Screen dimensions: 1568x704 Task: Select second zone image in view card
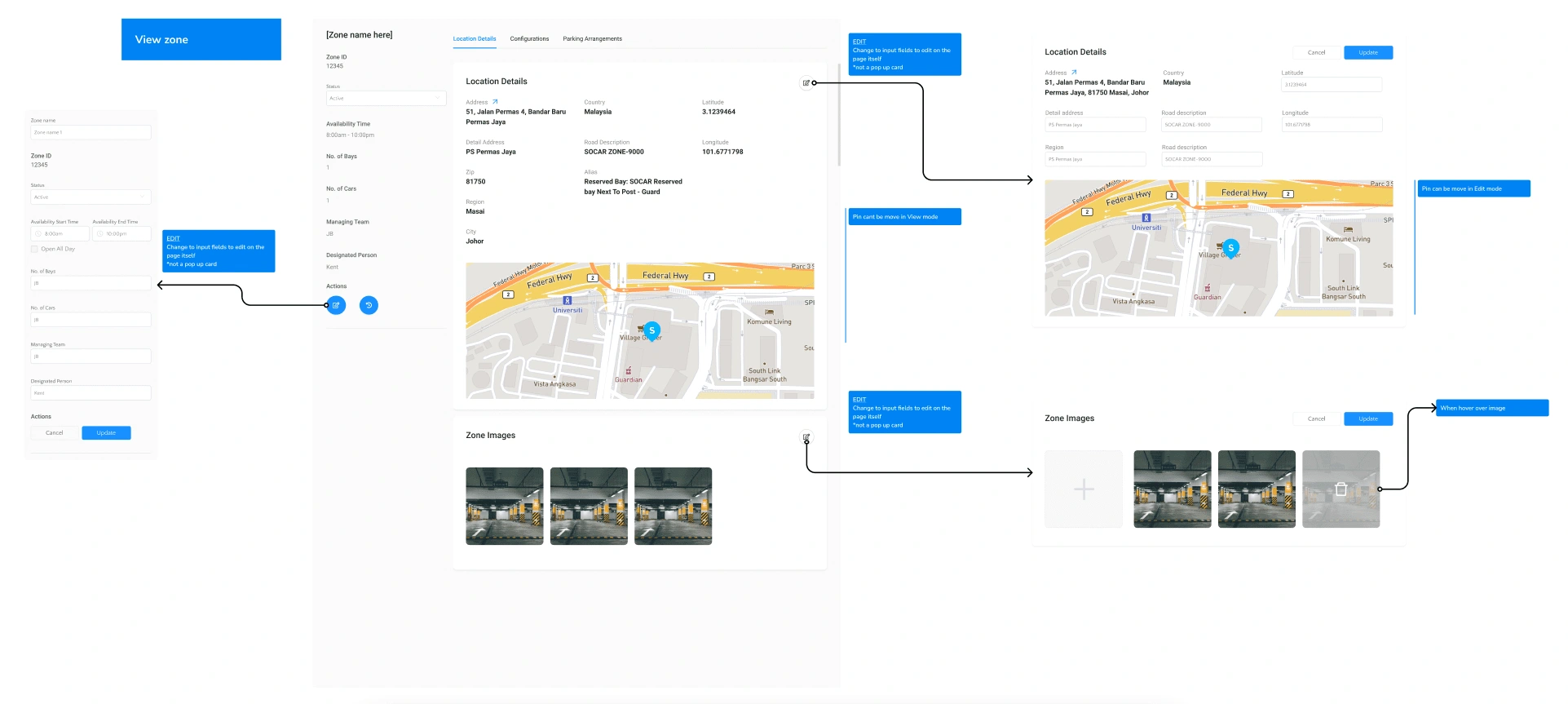point(589,506)
